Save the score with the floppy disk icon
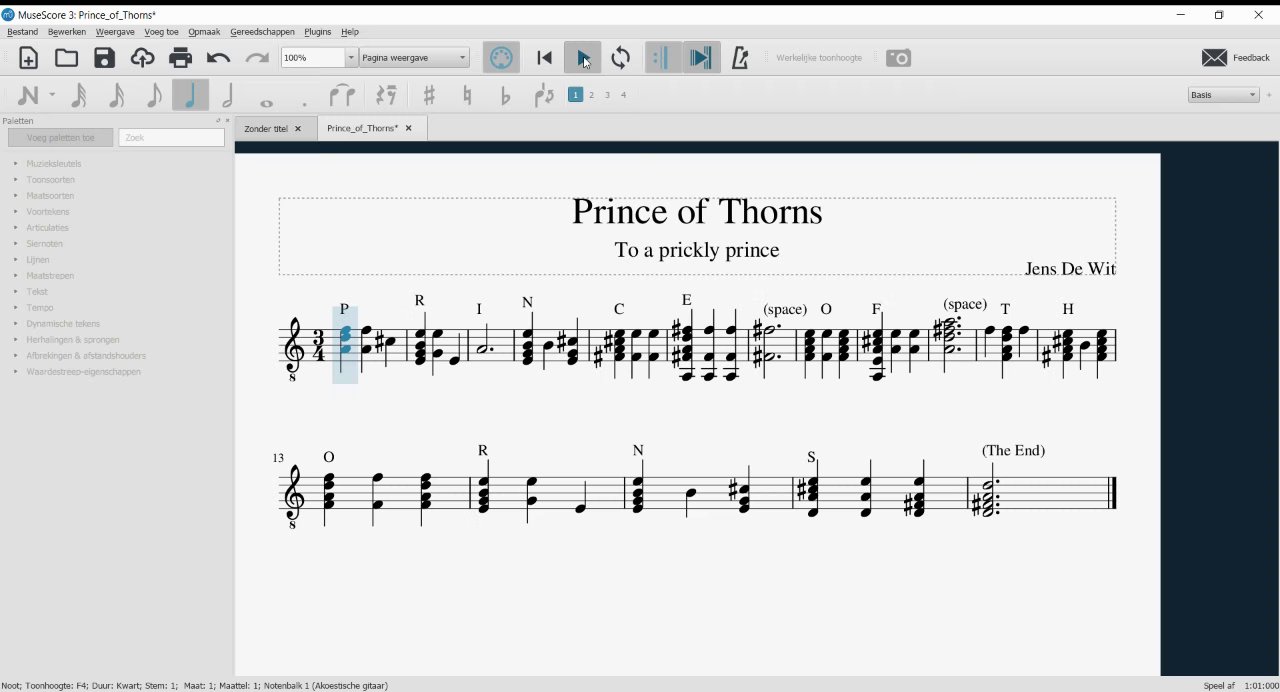 click(x=104, y=58)
